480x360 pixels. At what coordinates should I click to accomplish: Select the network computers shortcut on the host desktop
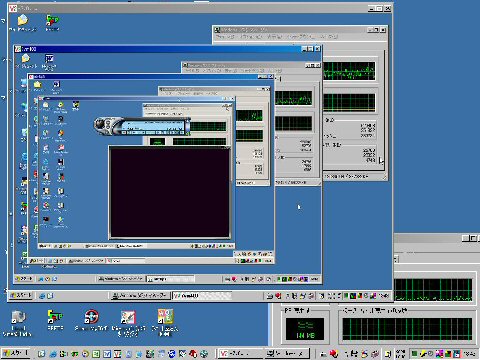click(55, 317)
